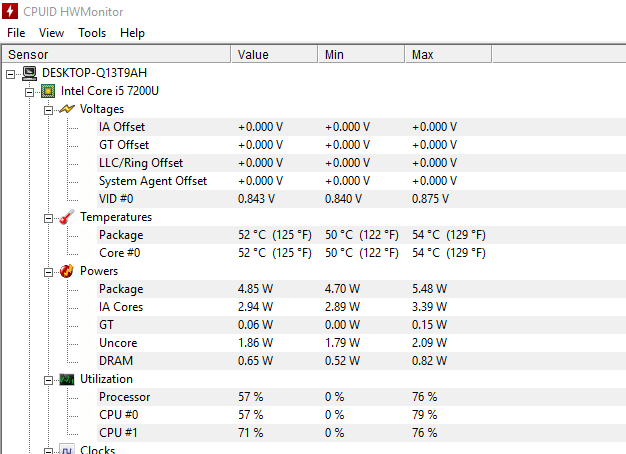
Task: Collapse the Intel Core i5 7200U node
Action: click(29, 92)
